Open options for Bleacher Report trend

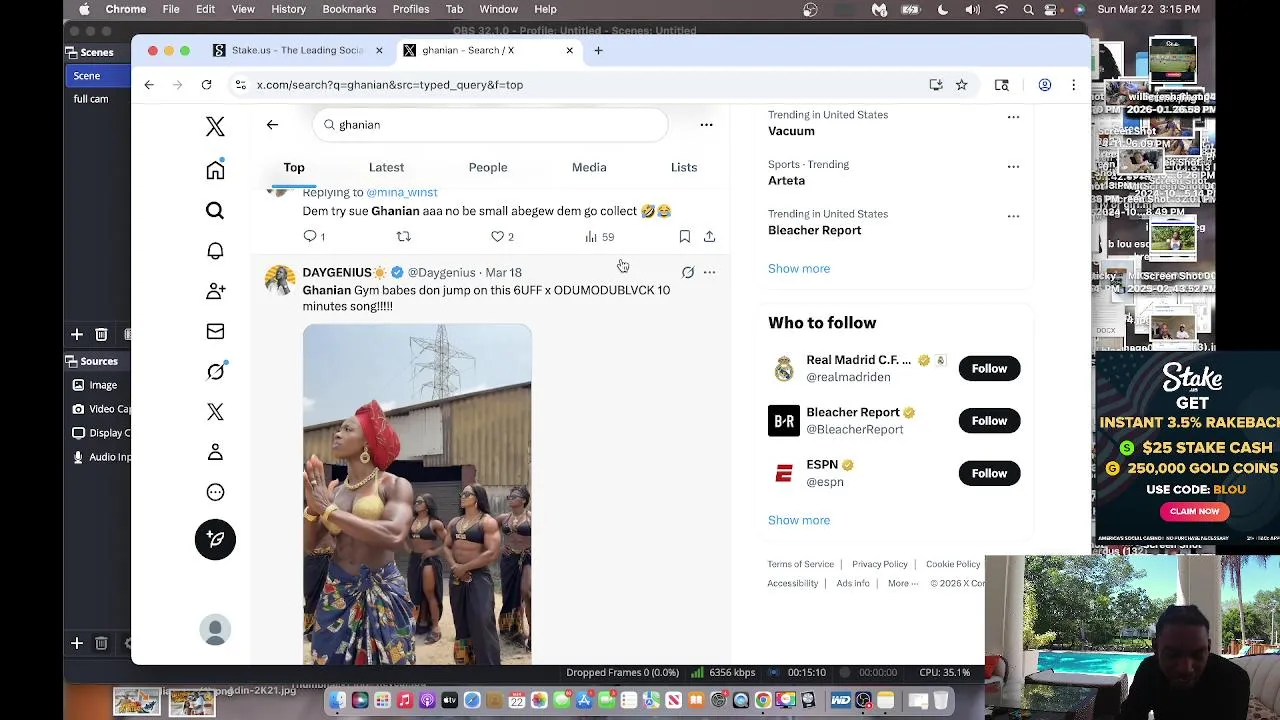coord(1013,216)
